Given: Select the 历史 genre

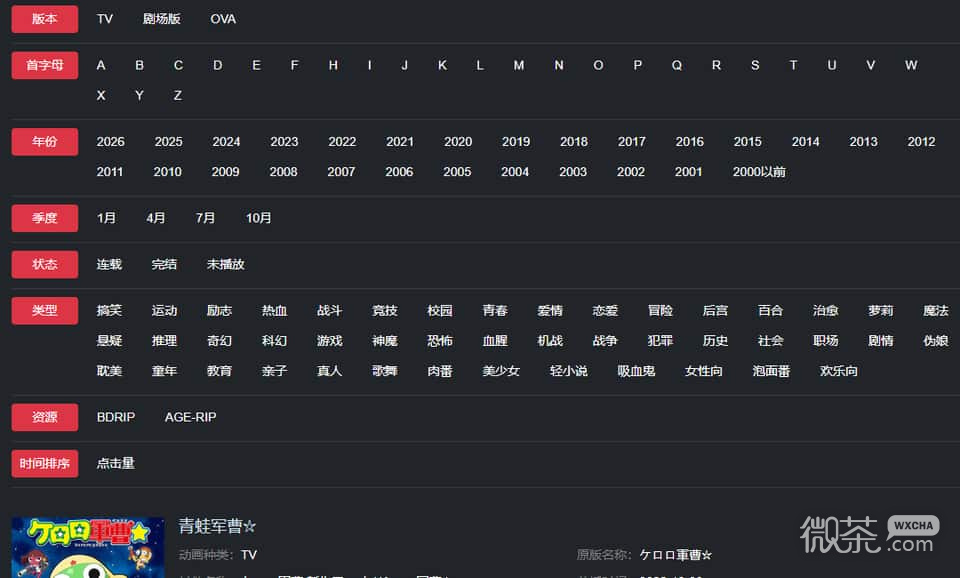Looking at the screenshot, I should (715, 340).
